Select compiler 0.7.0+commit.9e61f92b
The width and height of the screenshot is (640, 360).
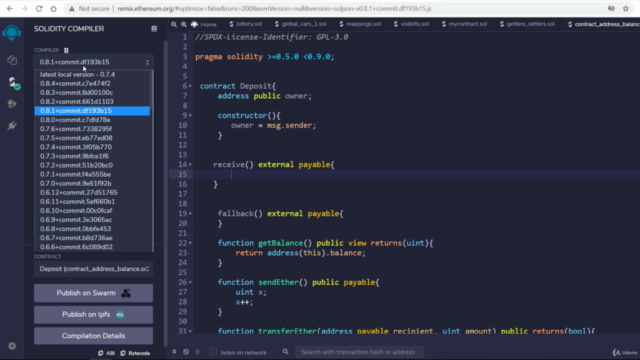pos(92,183)
